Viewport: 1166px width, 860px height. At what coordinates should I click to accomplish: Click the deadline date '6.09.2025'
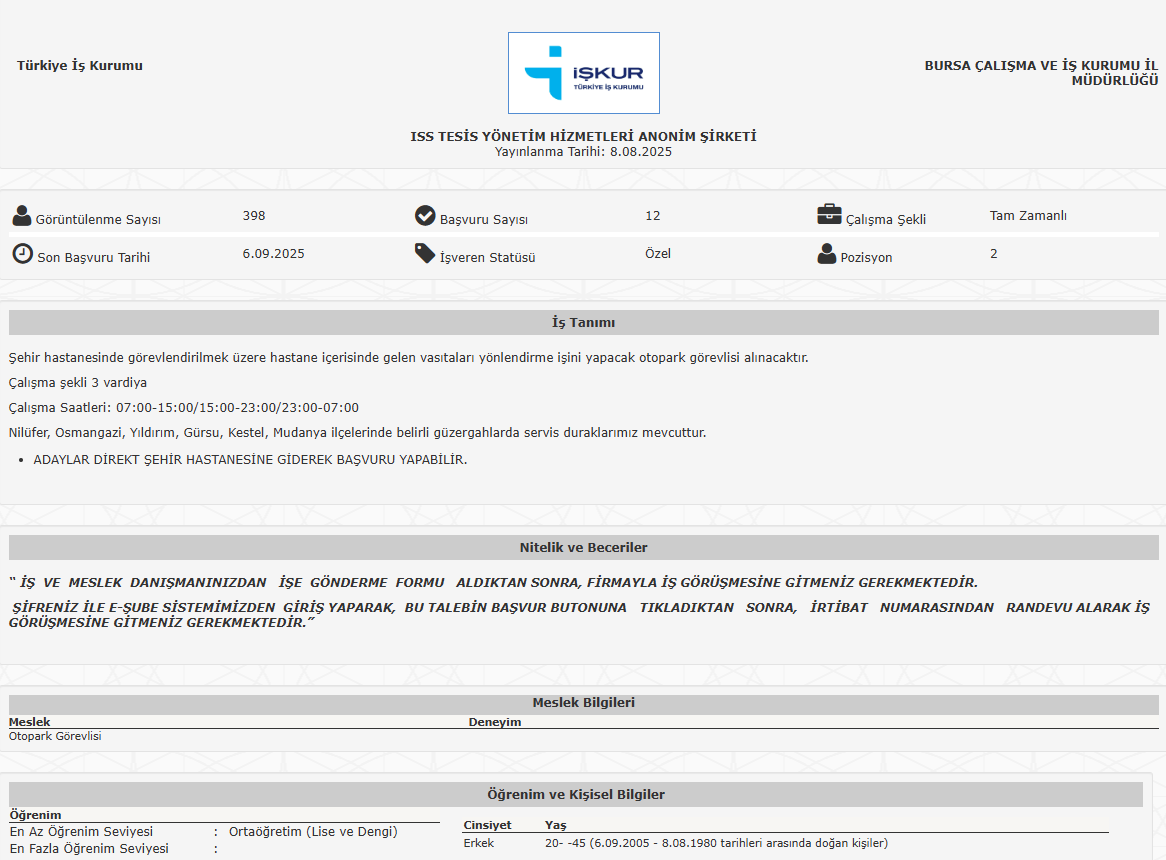274,253
